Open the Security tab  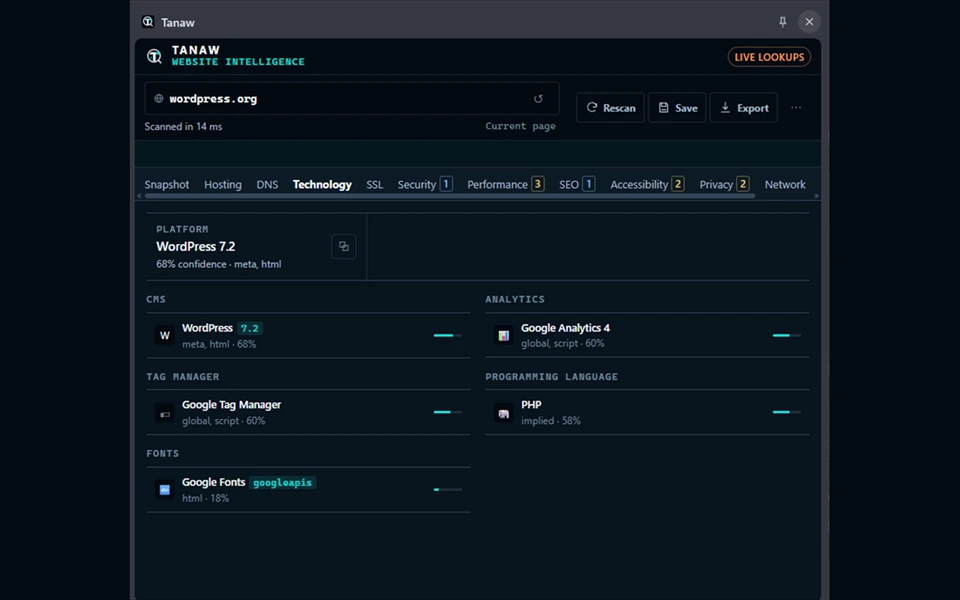[x=425, y=184]
